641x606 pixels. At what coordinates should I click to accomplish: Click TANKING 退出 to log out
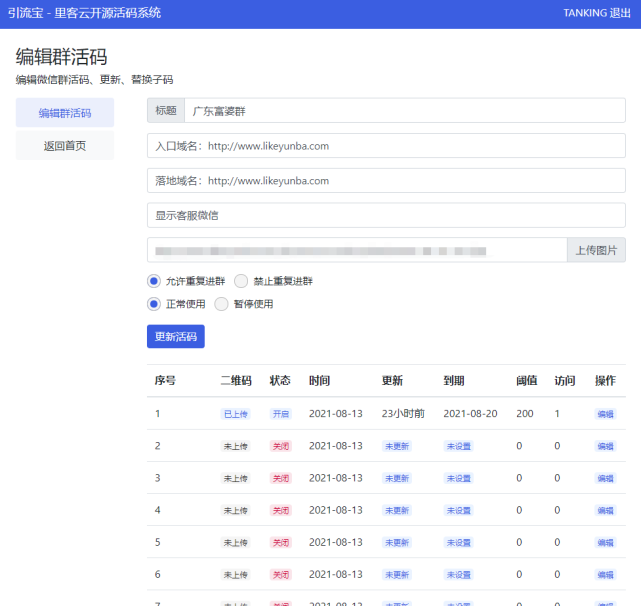(596, 13)
